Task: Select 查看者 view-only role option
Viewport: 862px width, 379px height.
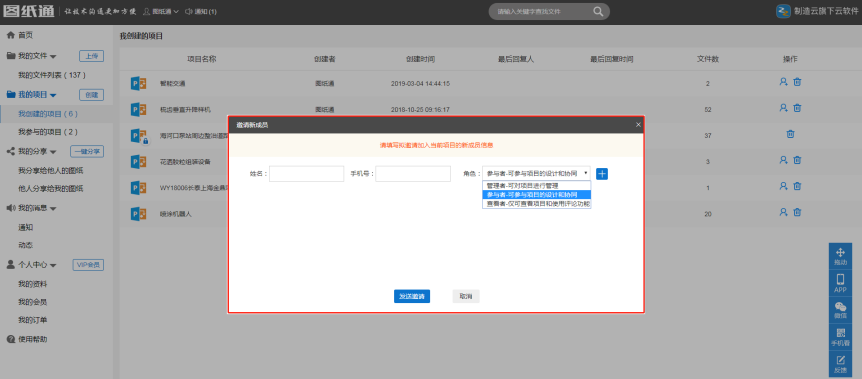Action: (537, 204)
